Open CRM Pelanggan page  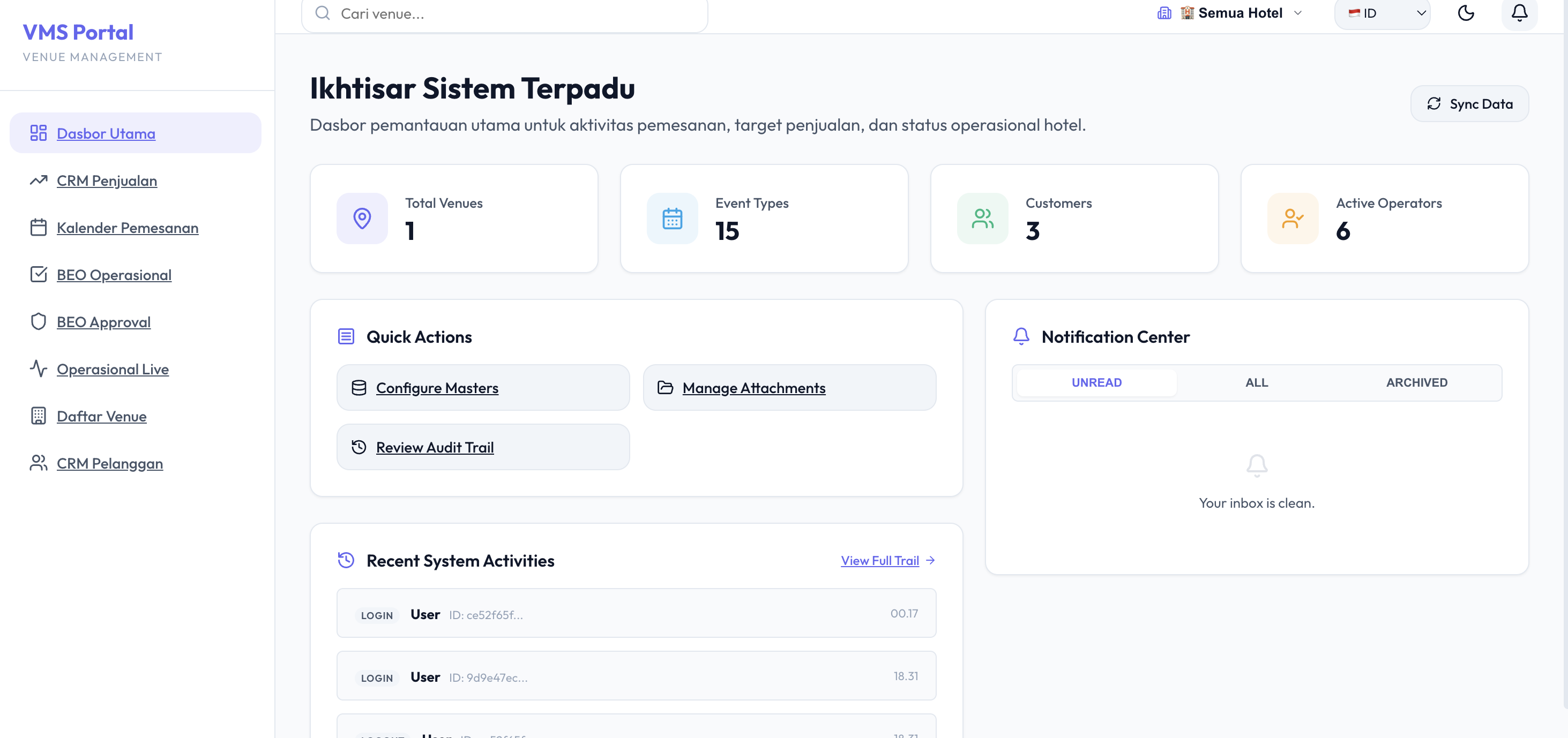[x=136, y=463]
